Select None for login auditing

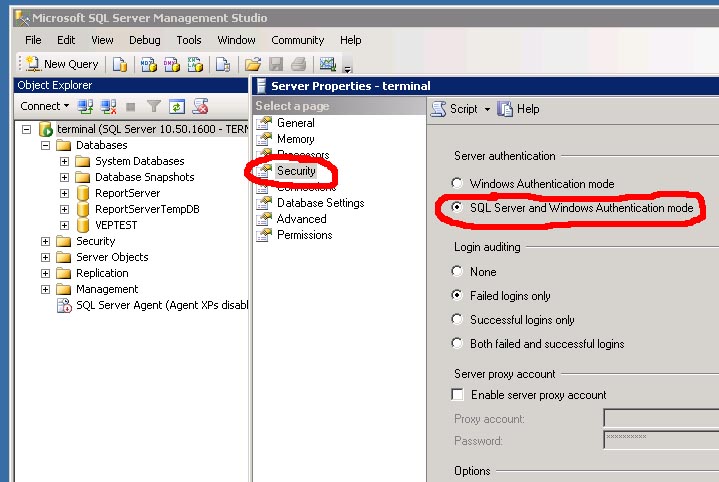click(457, 271)
